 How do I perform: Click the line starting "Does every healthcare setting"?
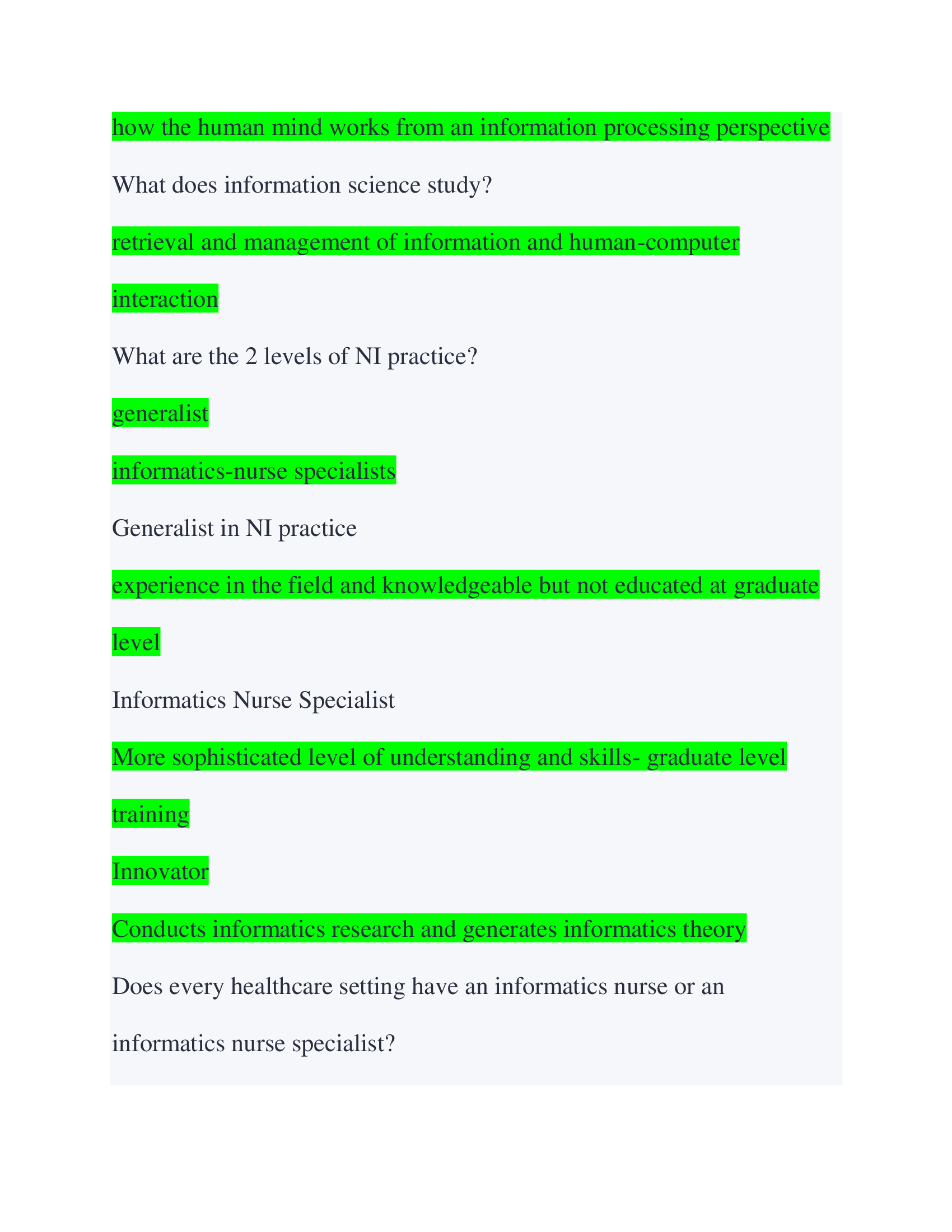(x=417, y=987)
